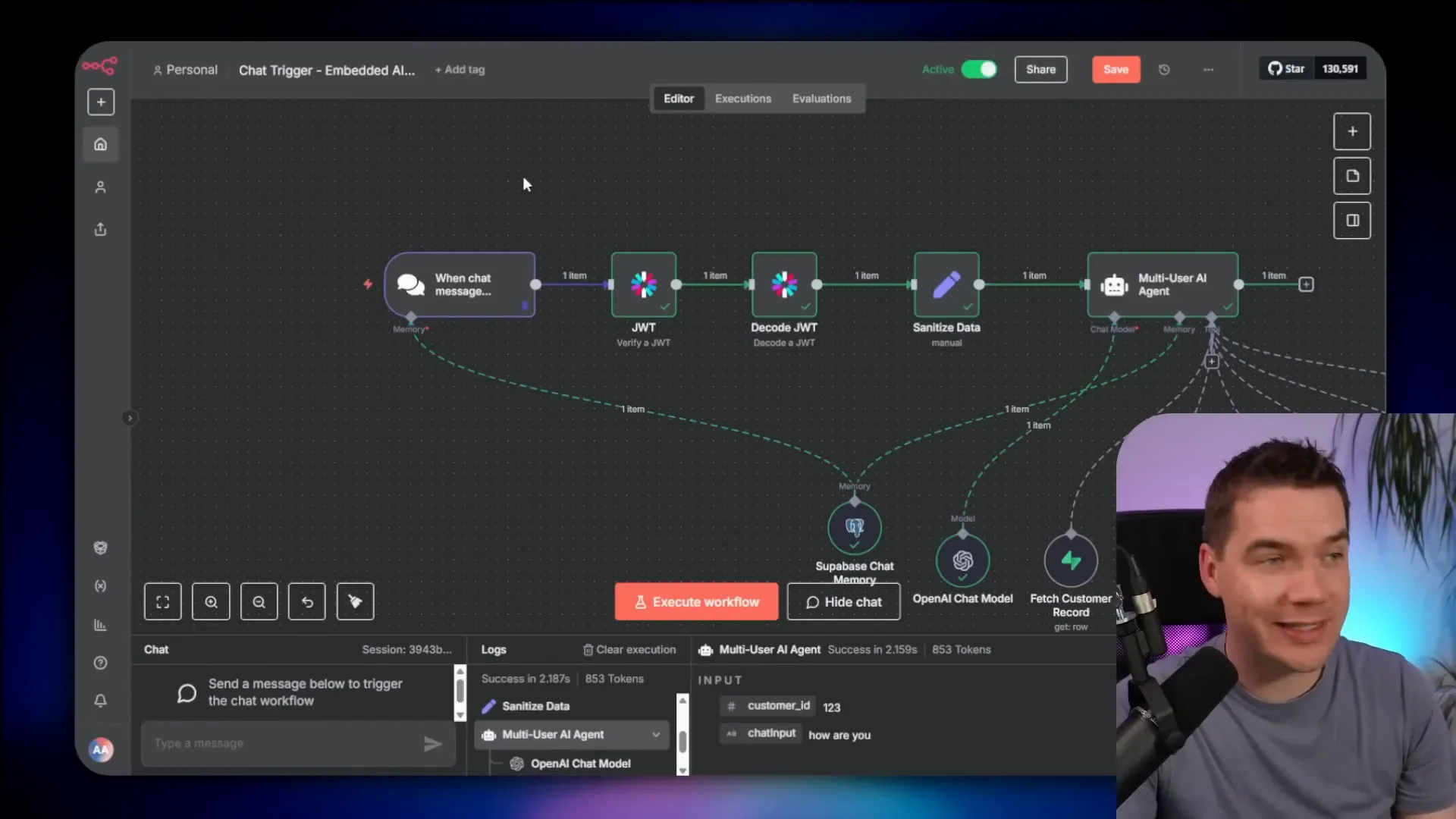Image resolution: width=1456 pixels, height=819 pixels.
Task: Click the zoom in icon
Action: tap(211, 601)
